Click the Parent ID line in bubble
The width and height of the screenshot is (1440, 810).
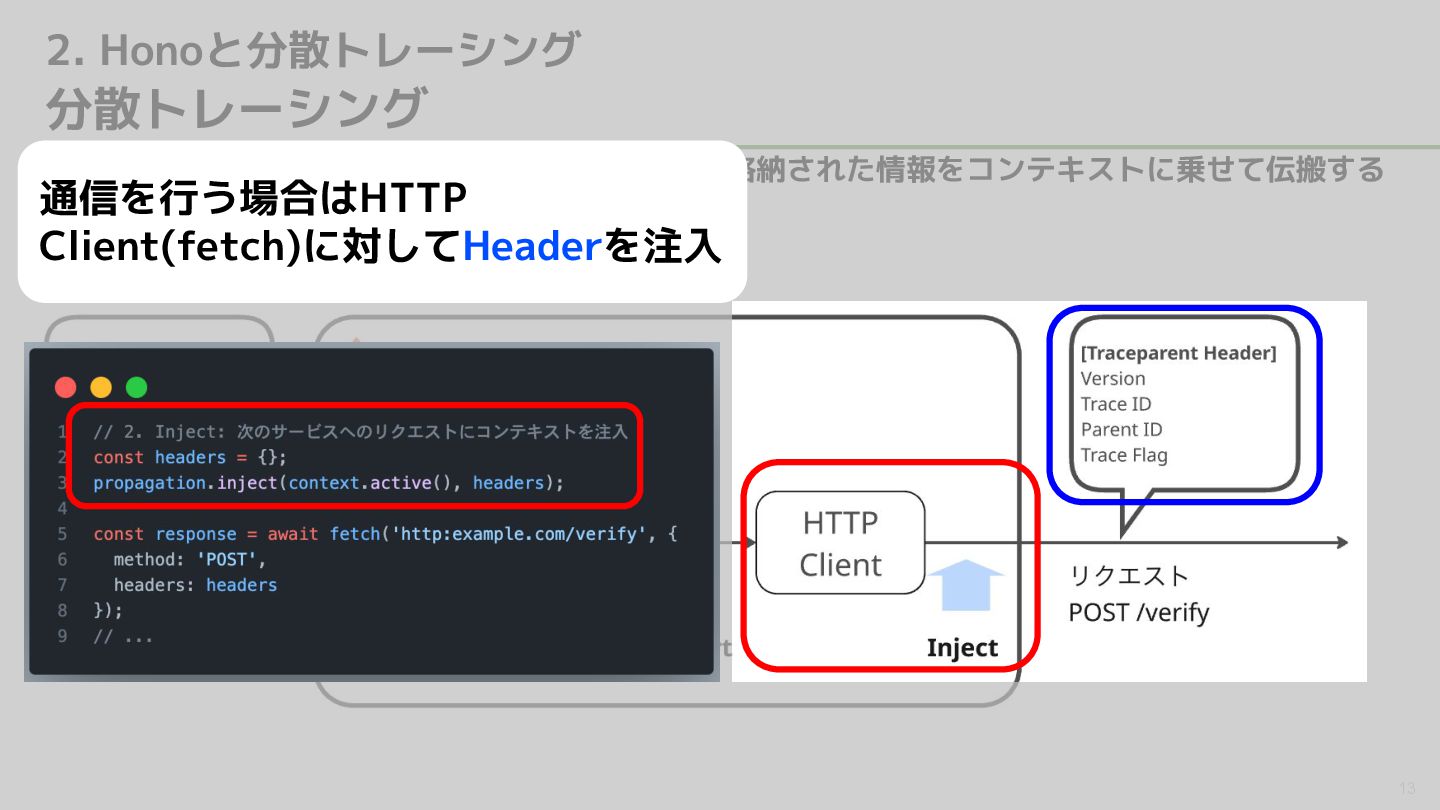[1121, 430]
